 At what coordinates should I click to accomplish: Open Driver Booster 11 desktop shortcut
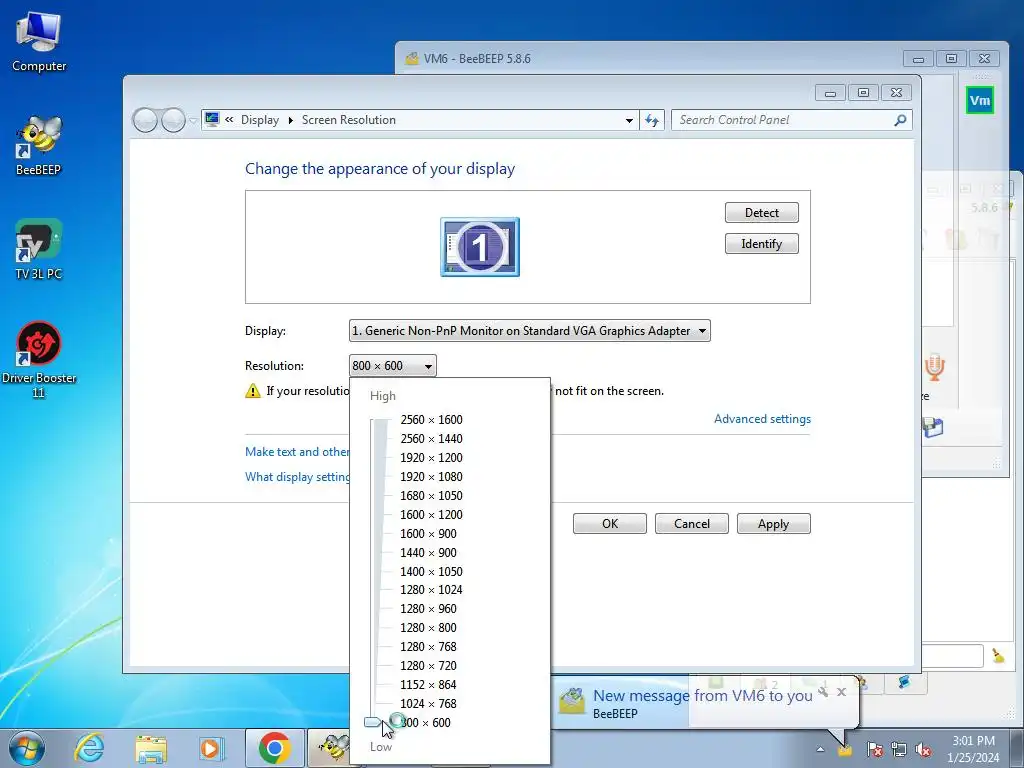pyautogui.click(x=39, y=360)
